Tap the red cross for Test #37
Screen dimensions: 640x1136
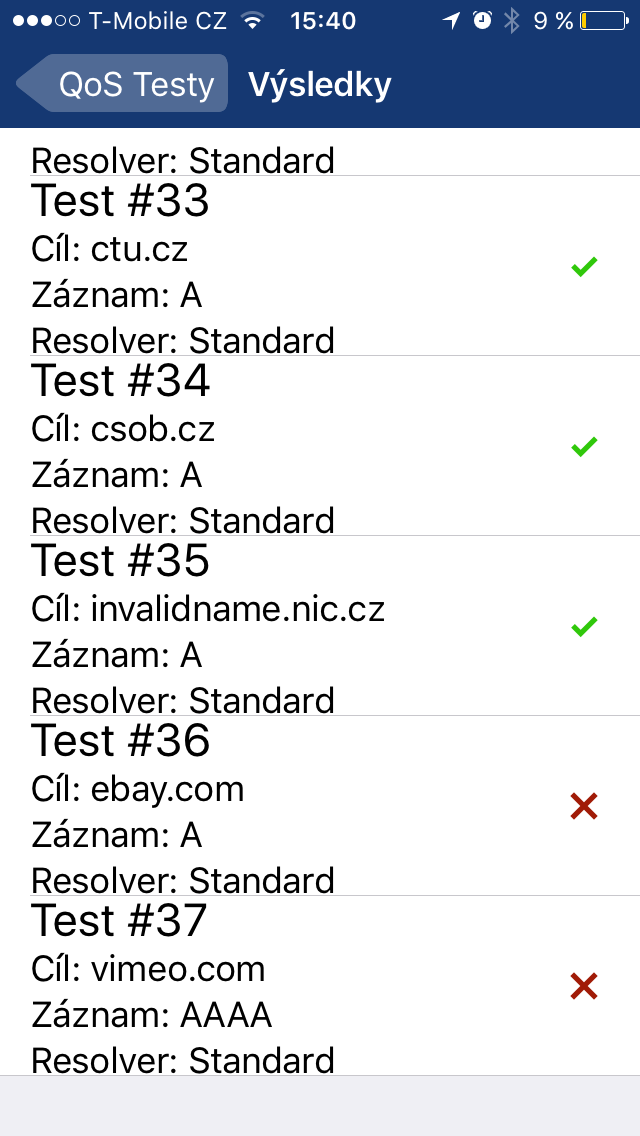click(x=584, y=986)
